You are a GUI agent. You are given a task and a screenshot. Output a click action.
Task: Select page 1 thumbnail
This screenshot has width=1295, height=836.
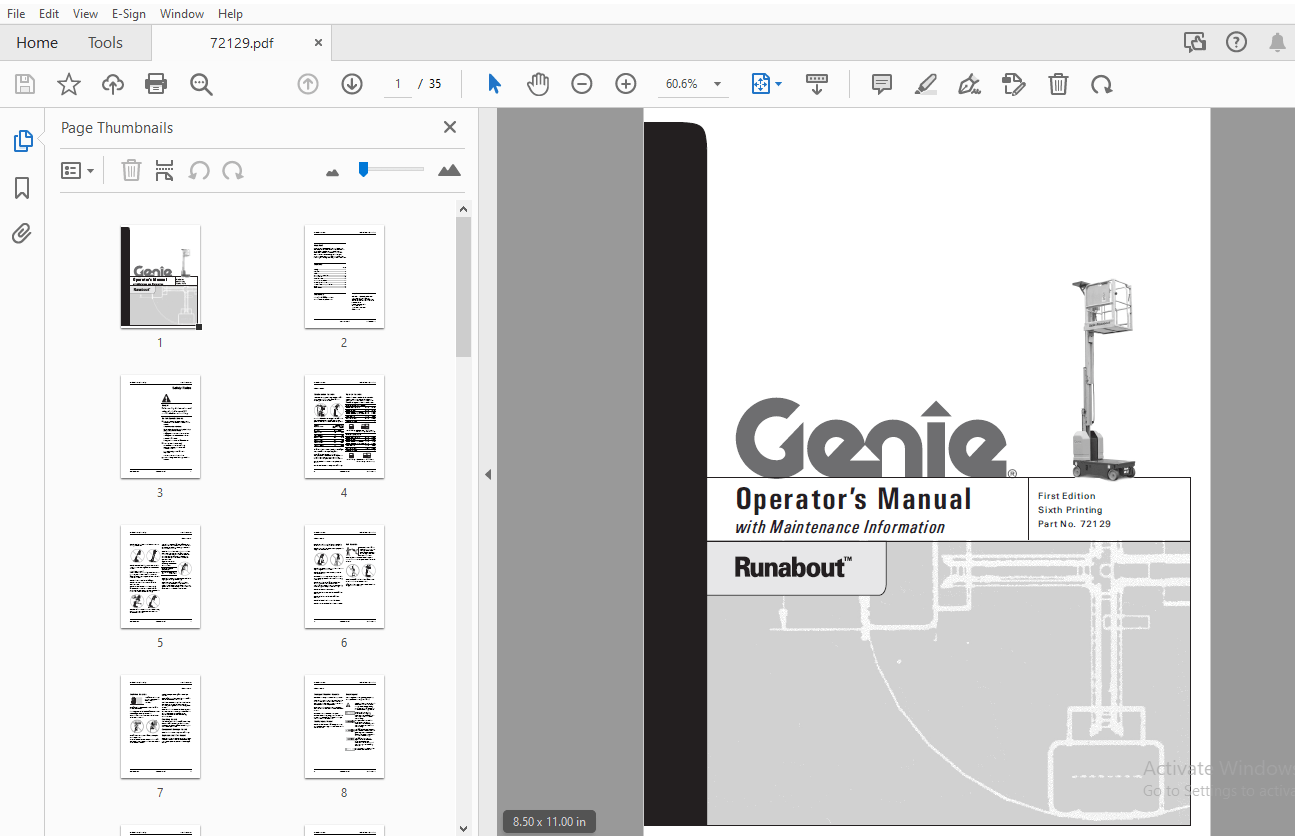click(160, 276)
